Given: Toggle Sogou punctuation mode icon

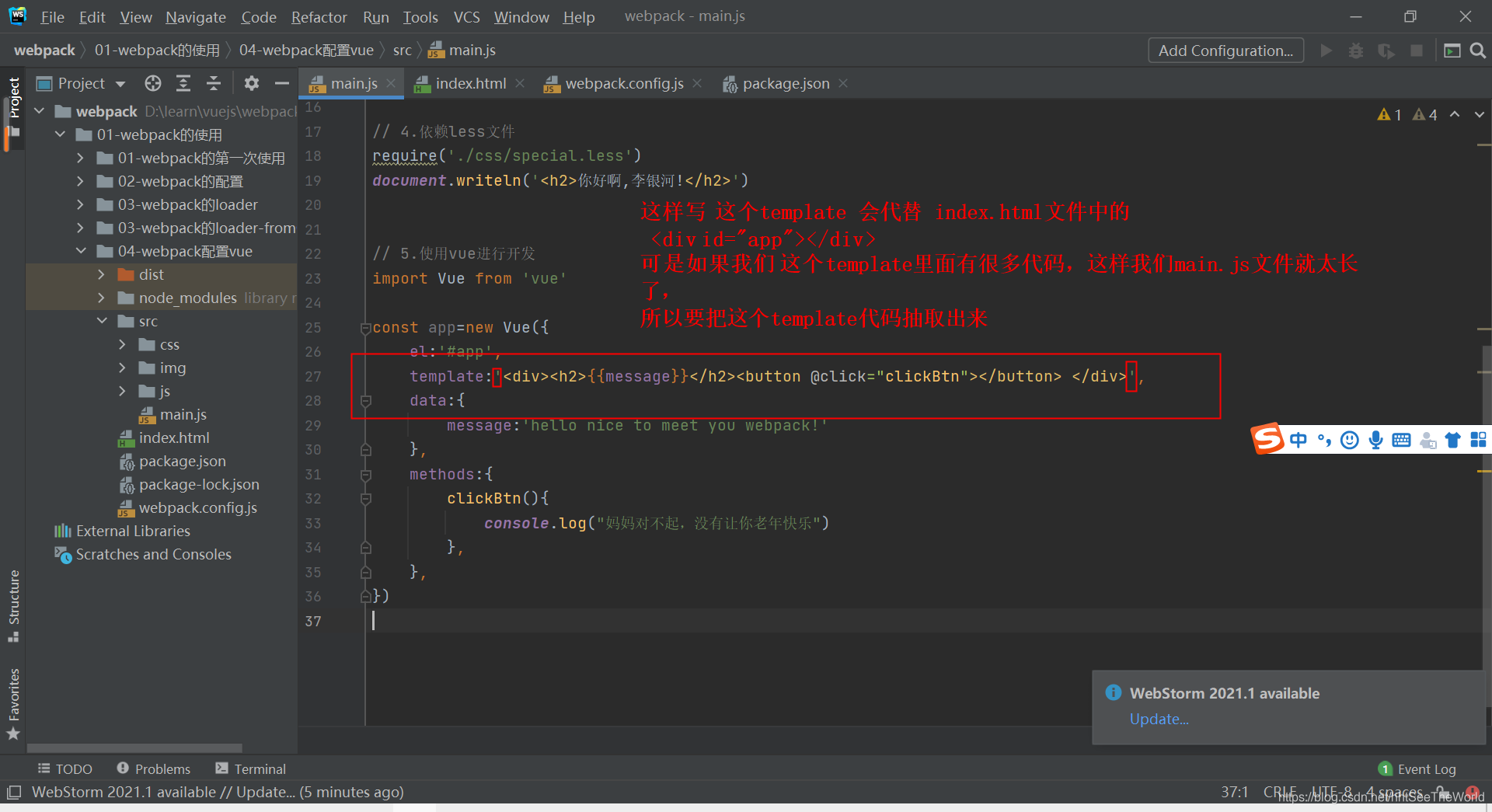Looking at the screenshot, I should tap(1324, 440).
